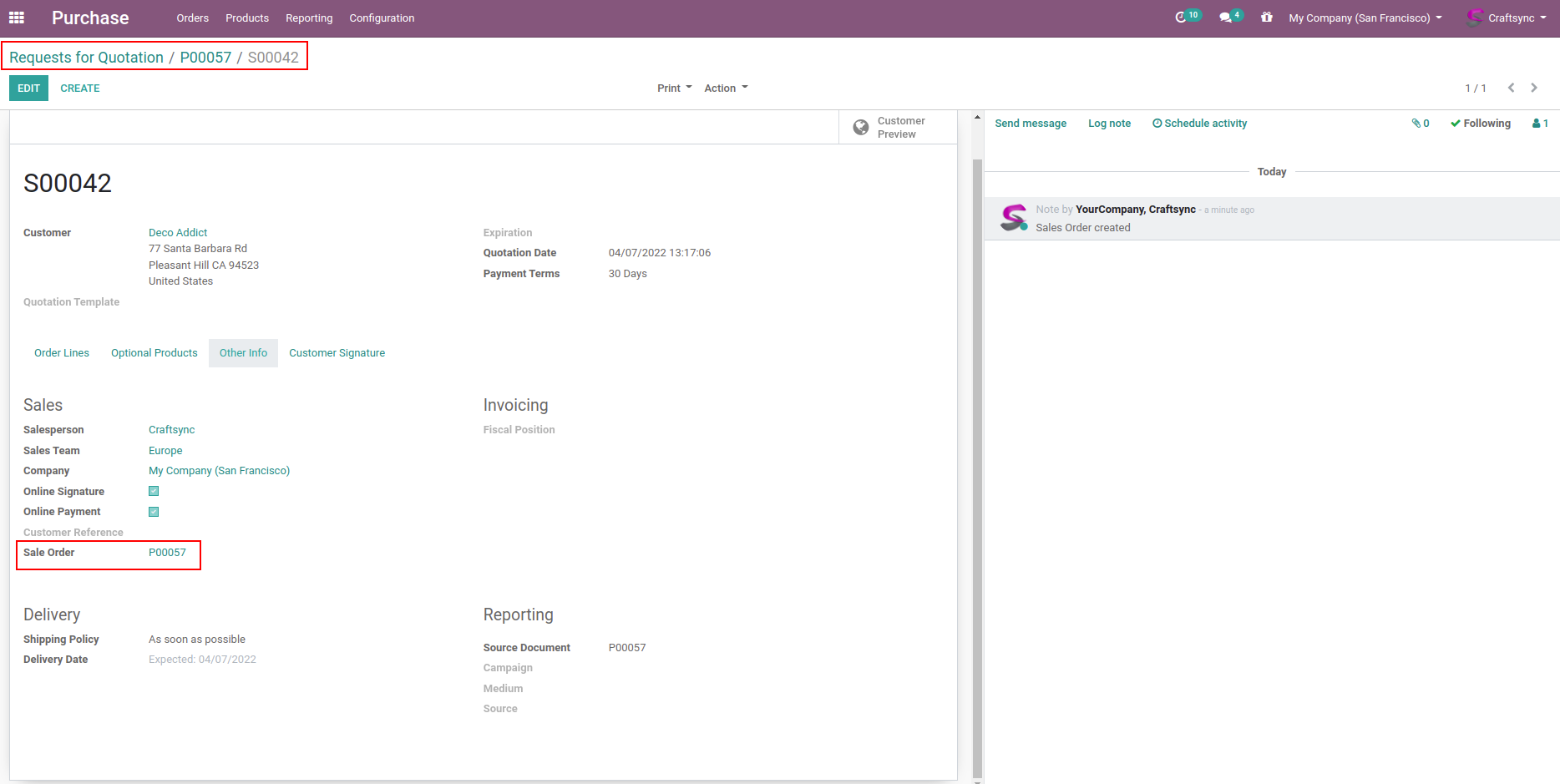The width and height of the screenshot is (1560, 784).
Task: Open the Deco Addict customer link
Action: tap(178, 233)
